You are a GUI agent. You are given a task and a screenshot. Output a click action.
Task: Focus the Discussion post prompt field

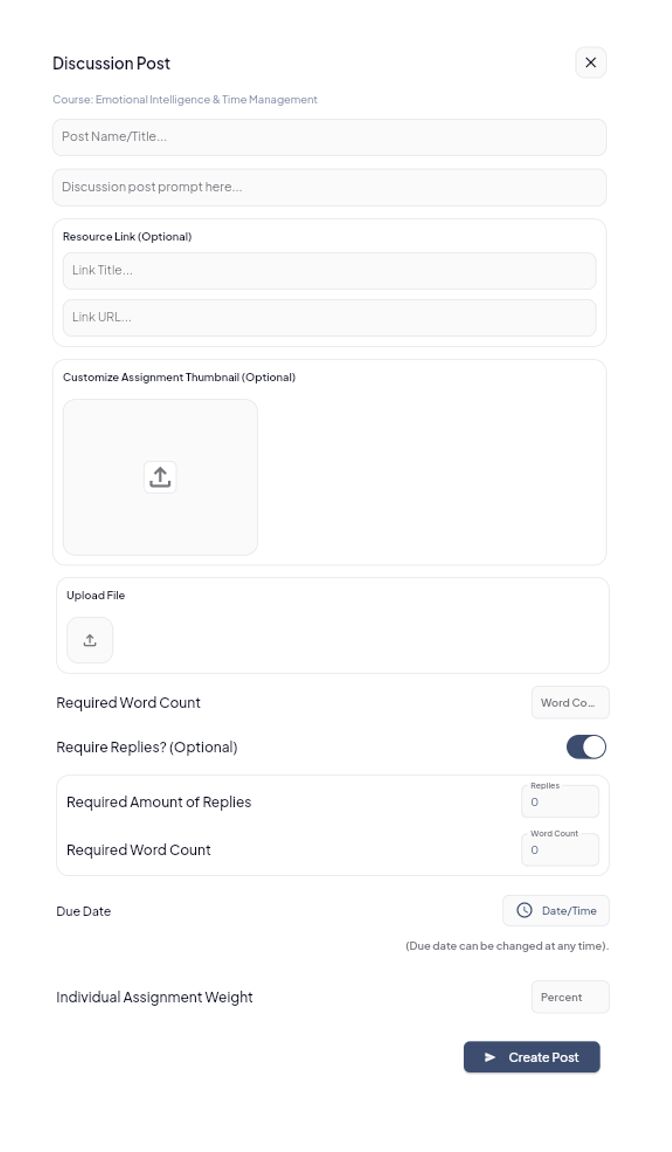pos(329,187)
